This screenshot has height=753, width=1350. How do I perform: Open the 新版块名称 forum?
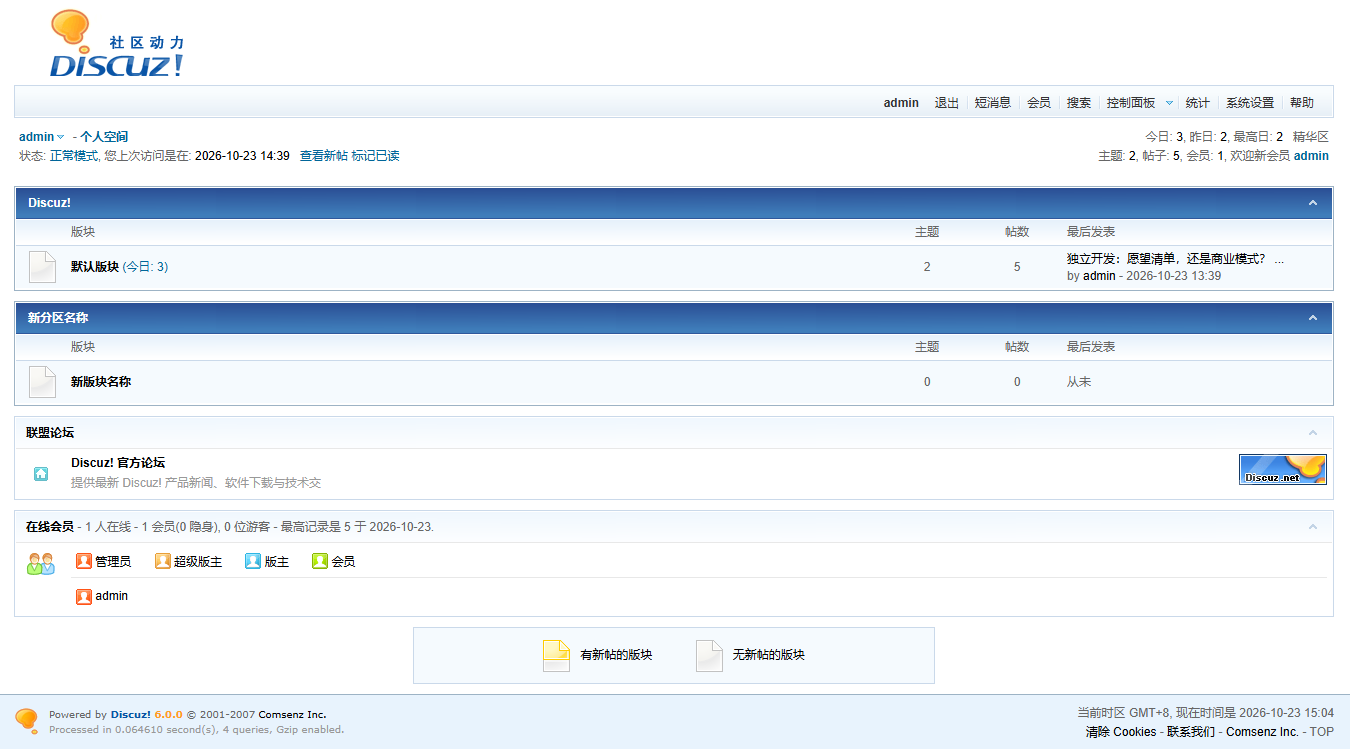pos(101,382)
